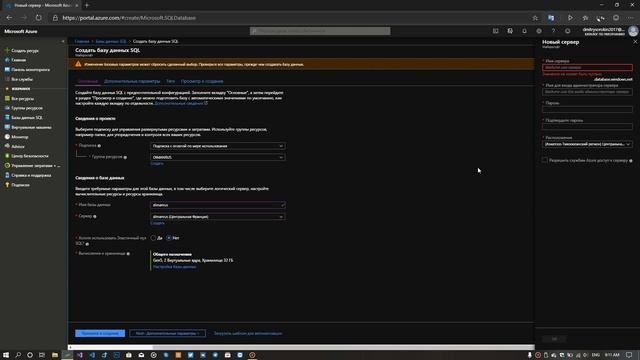Add page to browser favorites star
Image resolution: width=640 pixels, height=360 pixels.
point(535,18)
